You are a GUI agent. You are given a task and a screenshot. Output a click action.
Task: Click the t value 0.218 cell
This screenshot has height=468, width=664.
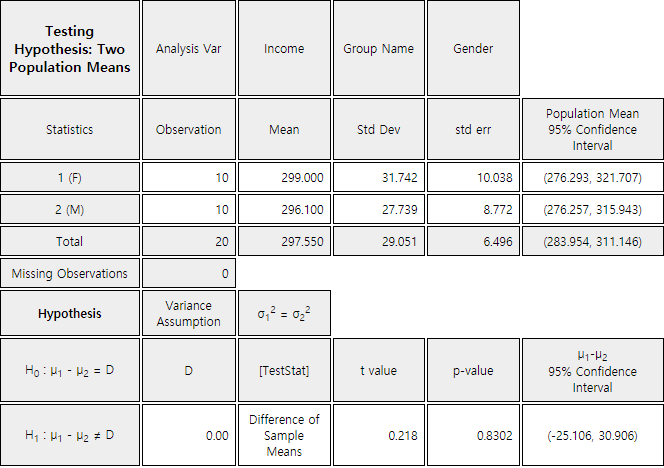[x=379, y=435]
